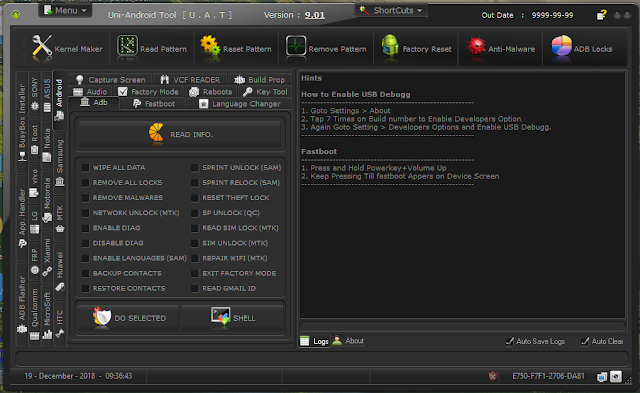Click the Read Pattern icon
This screenshot has height=393, width=640.
(x=127, y=45)
